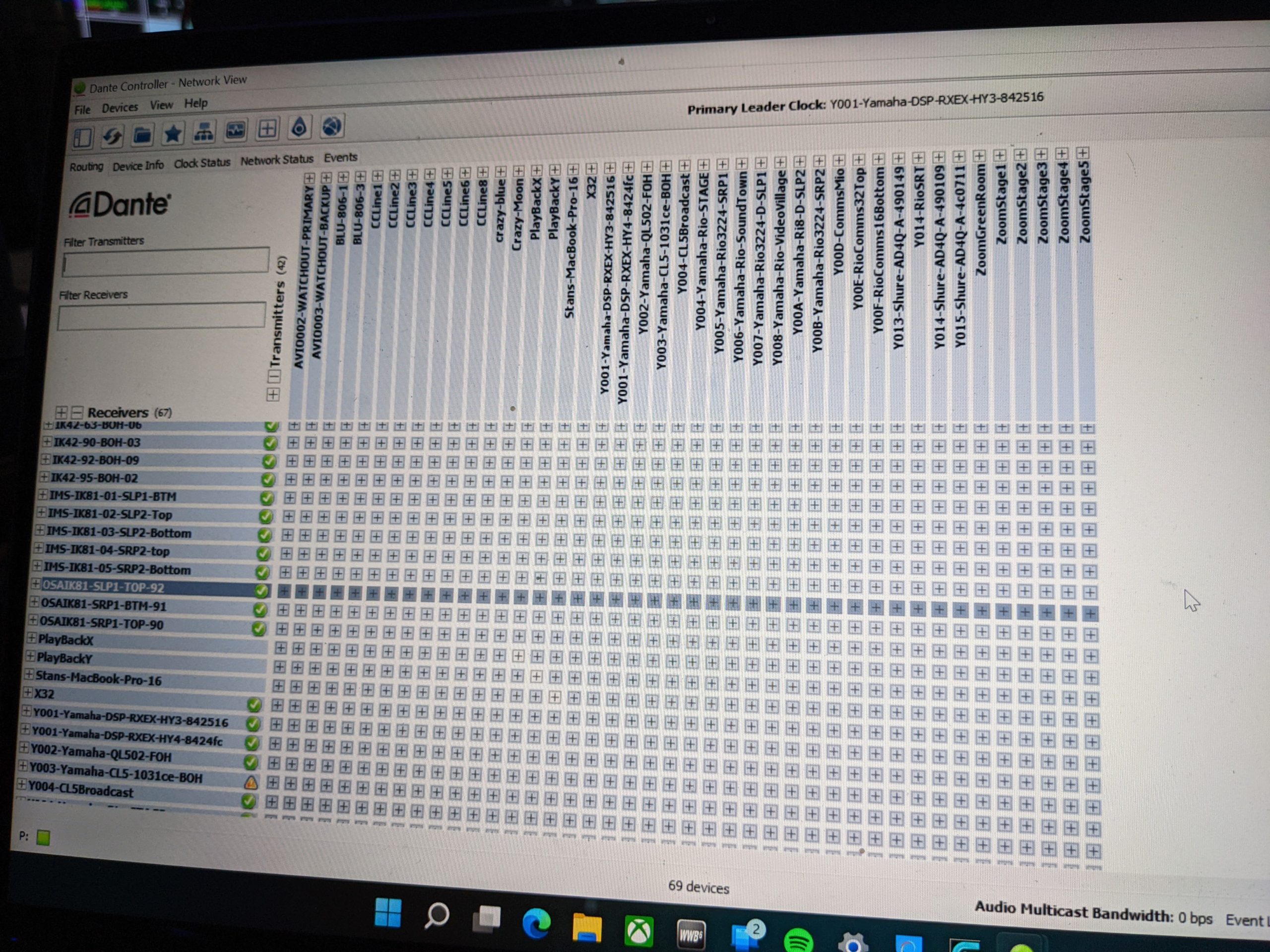Collapse all receivers with minus button
1270x952 pixels.
[x=77, y=412]
